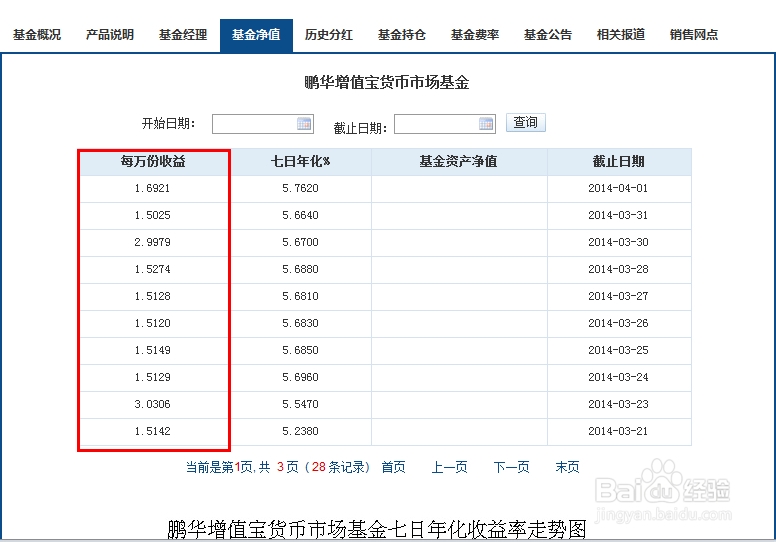The width and height of the screenshot is (776, 542).
Task: Select the date 2014-03-26
Action: pos(618,323)
